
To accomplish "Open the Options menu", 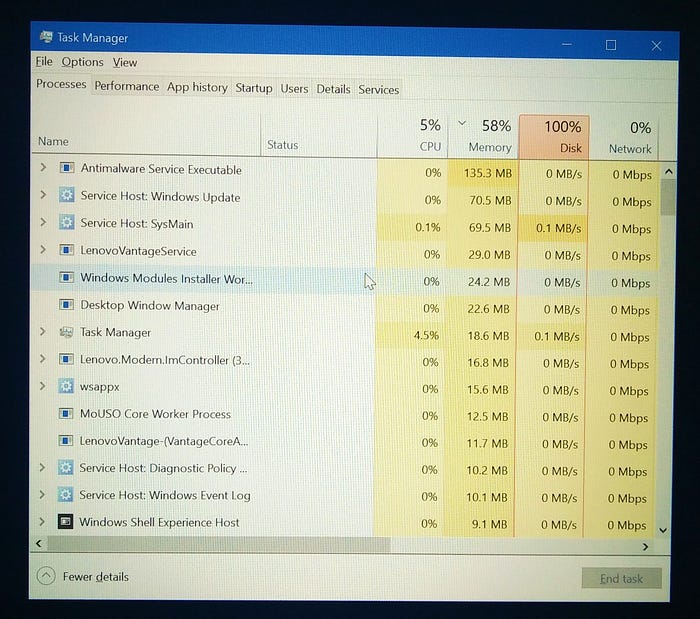I will pos(83,62).
